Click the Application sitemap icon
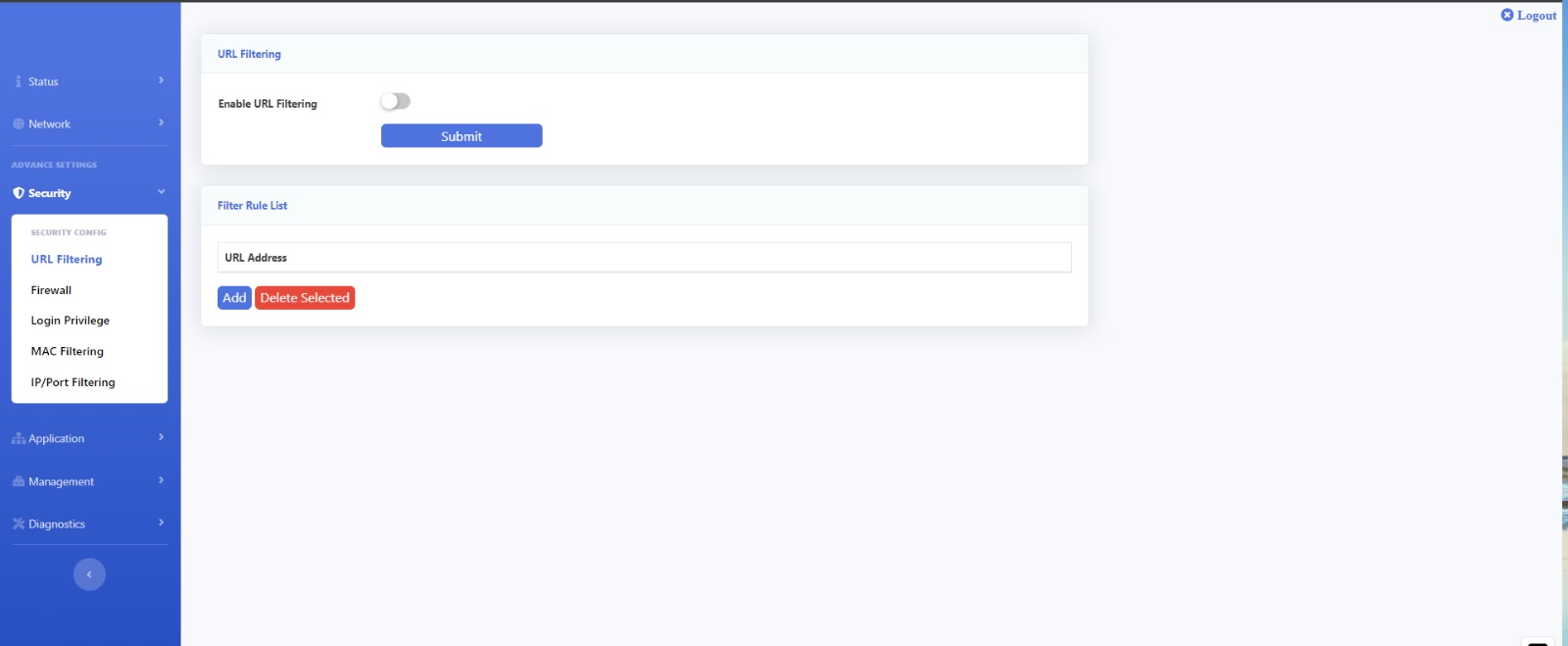 pos(19,438)
